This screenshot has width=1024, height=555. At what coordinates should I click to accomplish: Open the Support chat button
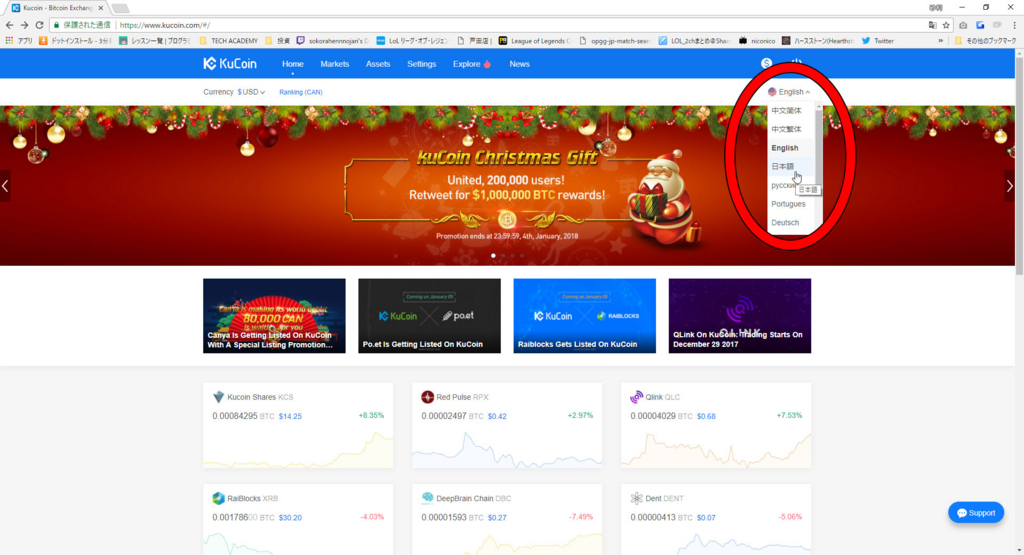pyautogui.click(x=976, y=513)
